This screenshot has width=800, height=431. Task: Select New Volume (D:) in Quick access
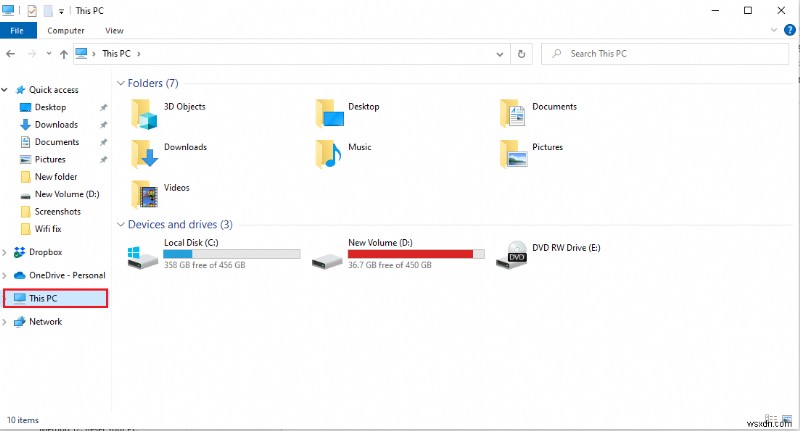pyautogui.click(x=67, y=194)
